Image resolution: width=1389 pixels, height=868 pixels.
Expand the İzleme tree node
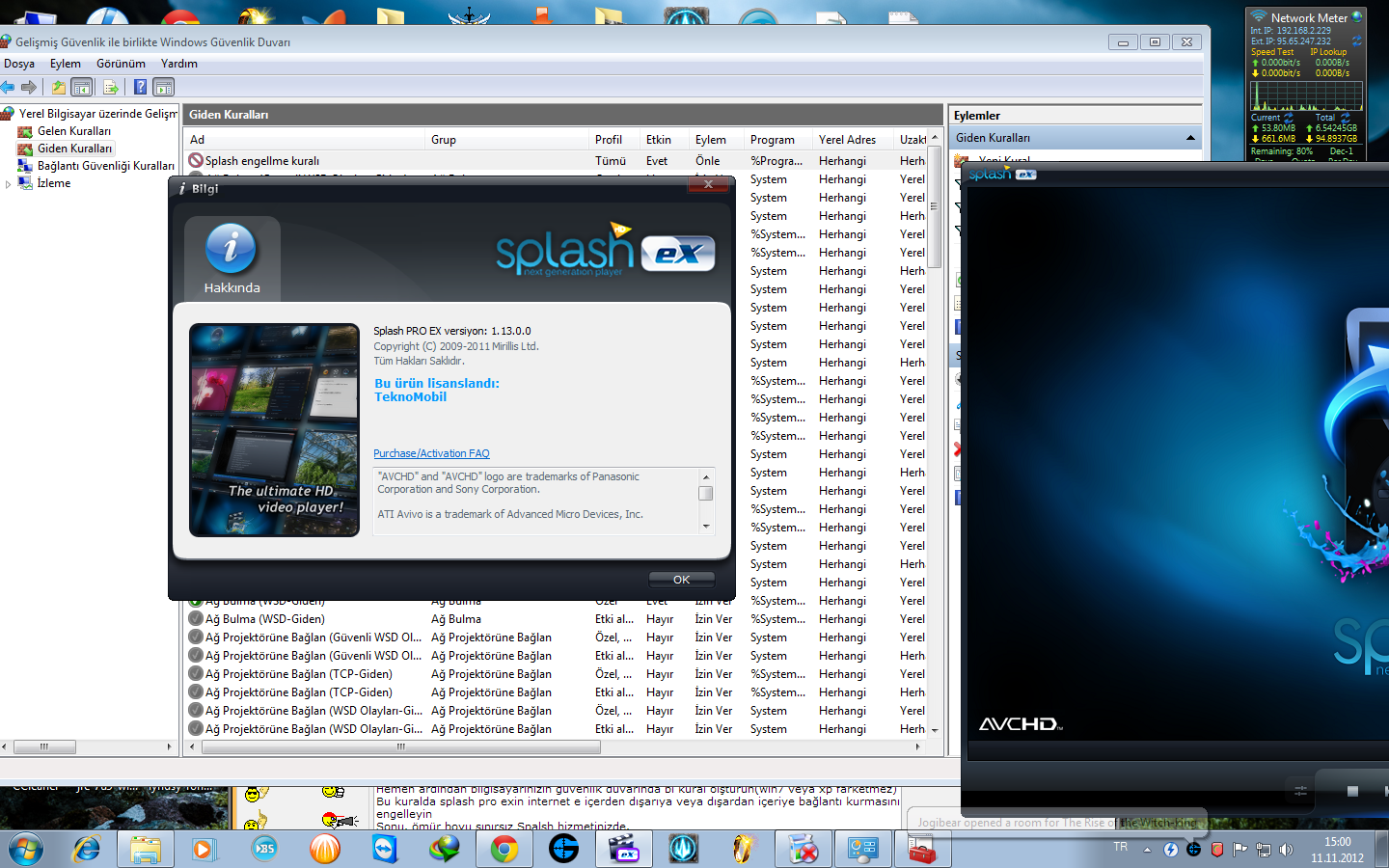point(9,184)
